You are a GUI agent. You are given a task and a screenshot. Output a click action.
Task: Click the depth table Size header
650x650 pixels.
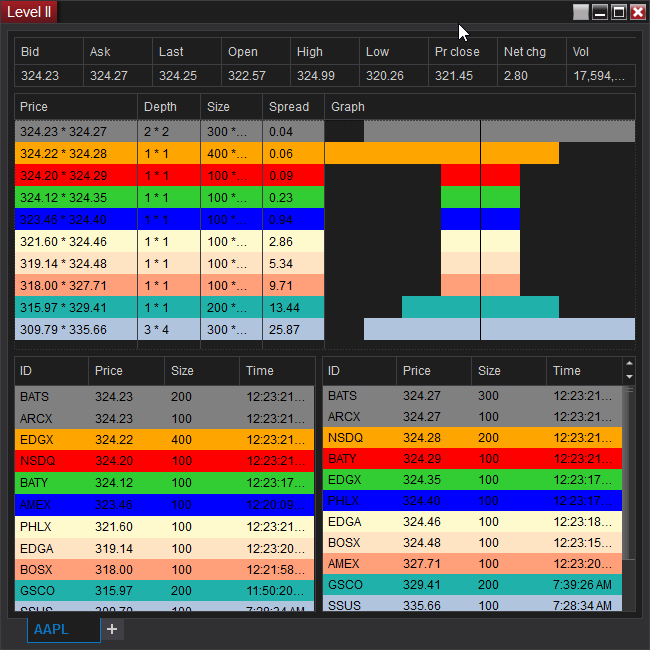pos(231,107)
